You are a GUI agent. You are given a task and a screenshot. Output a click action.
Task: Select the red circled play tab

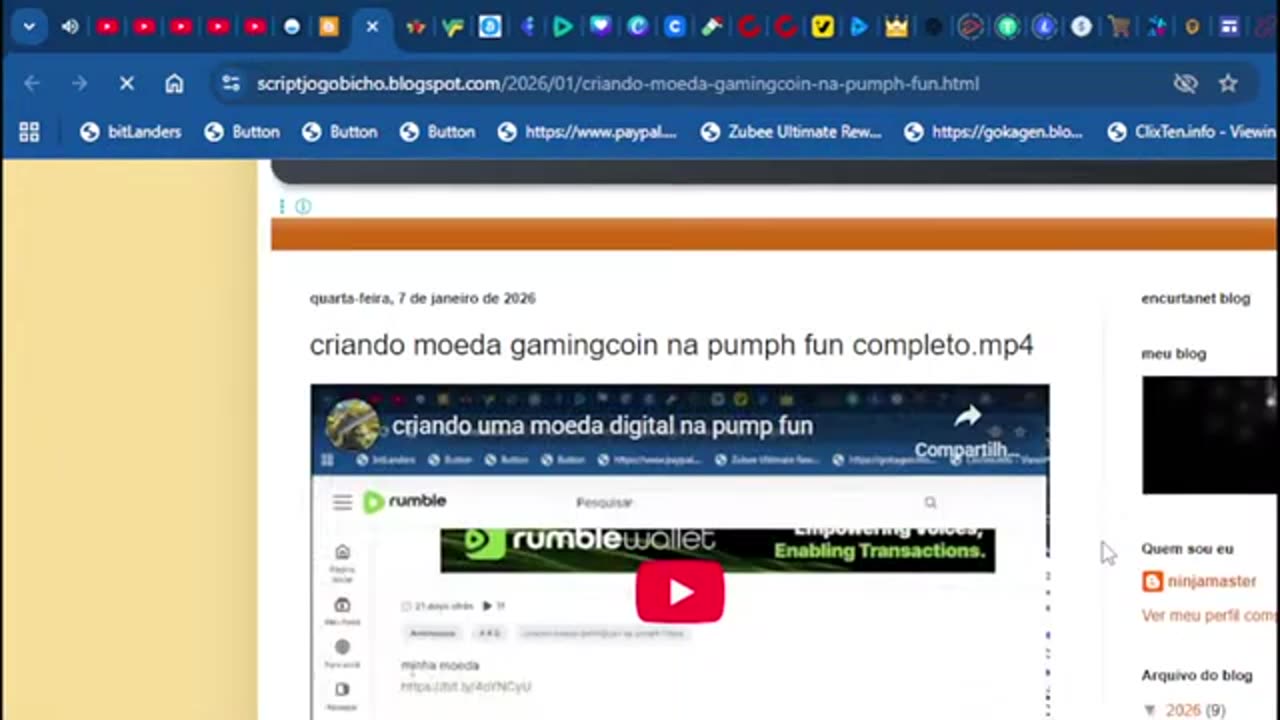click(x=970, y=27)
